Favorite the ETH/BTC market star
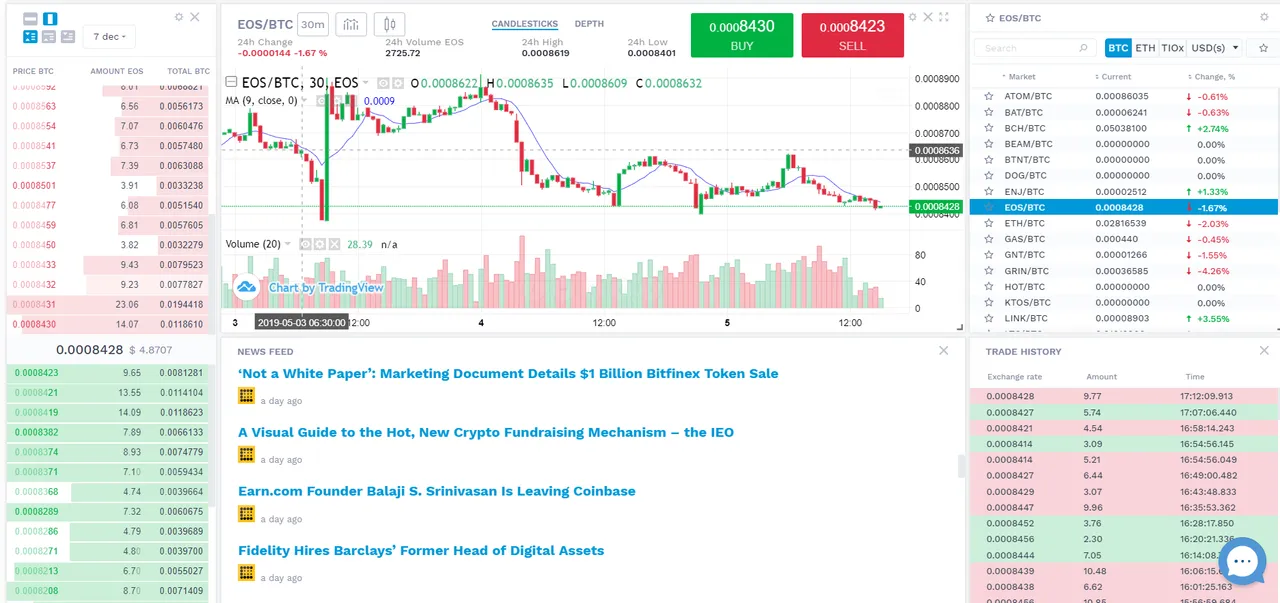The width and height of the screenshot is (1280, 603). click(x=989, y=223)
